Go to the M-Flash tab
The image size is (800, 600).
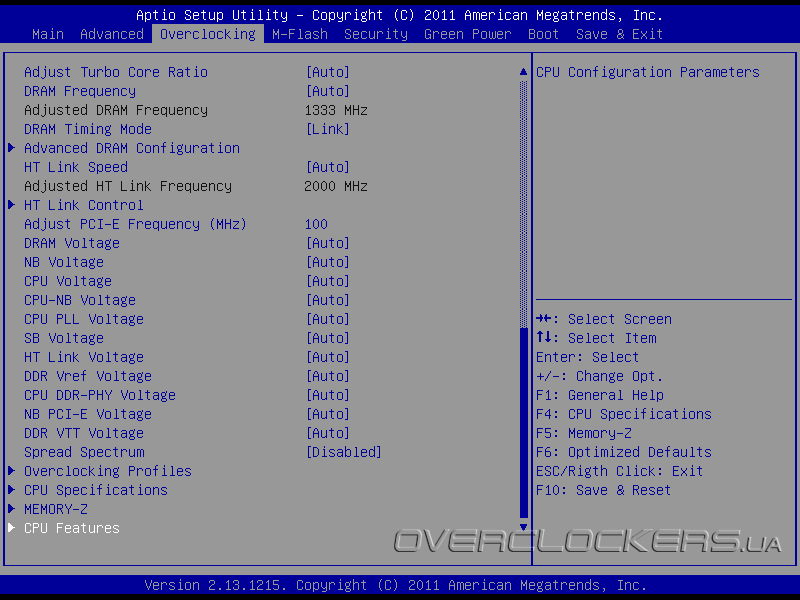(x=299, y=34)
